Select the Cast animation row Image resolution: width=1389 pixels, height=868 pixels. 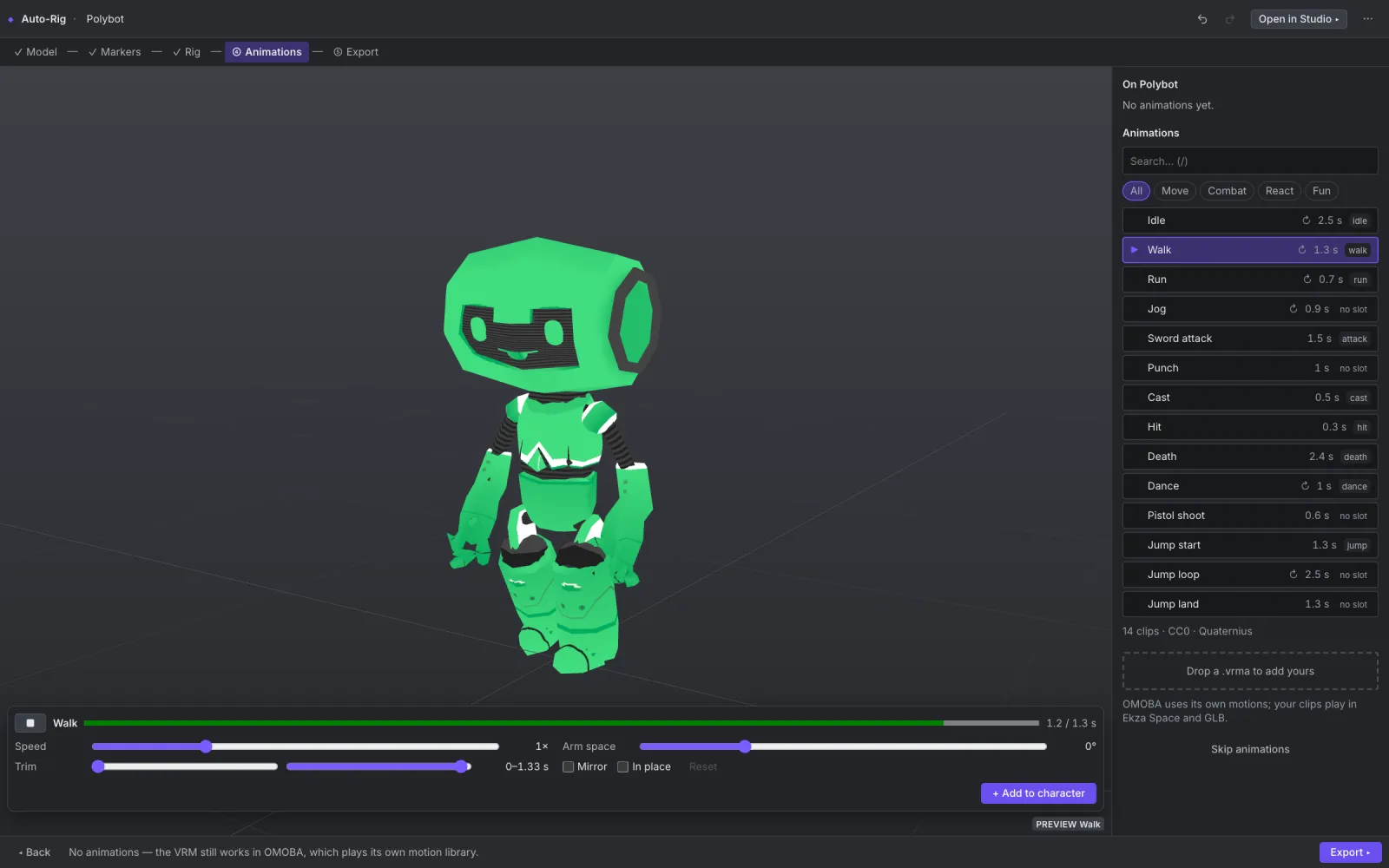[1250, 398]
